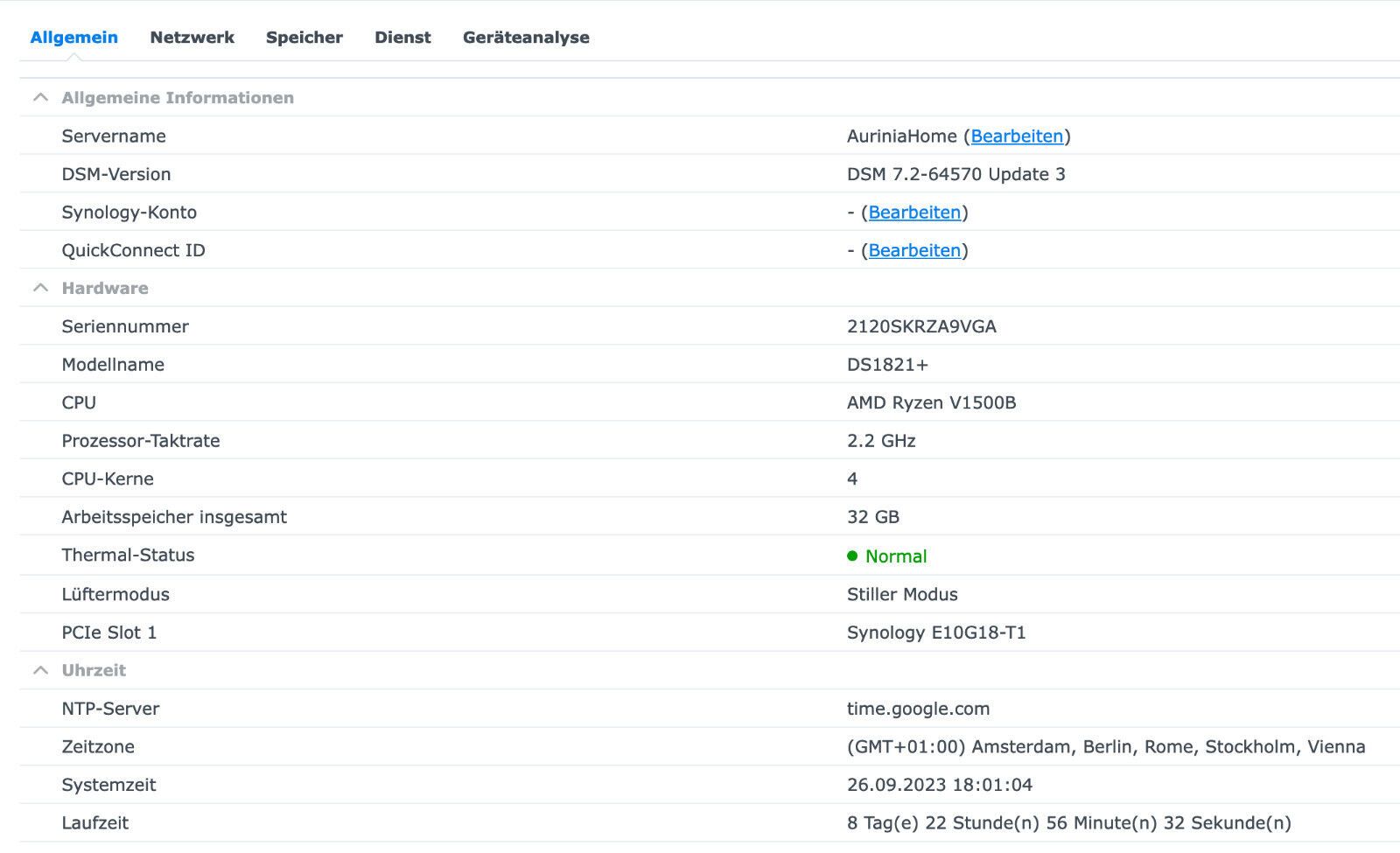Select the Dienst tab
1400x853 pixels.
[x=402, y=37]
